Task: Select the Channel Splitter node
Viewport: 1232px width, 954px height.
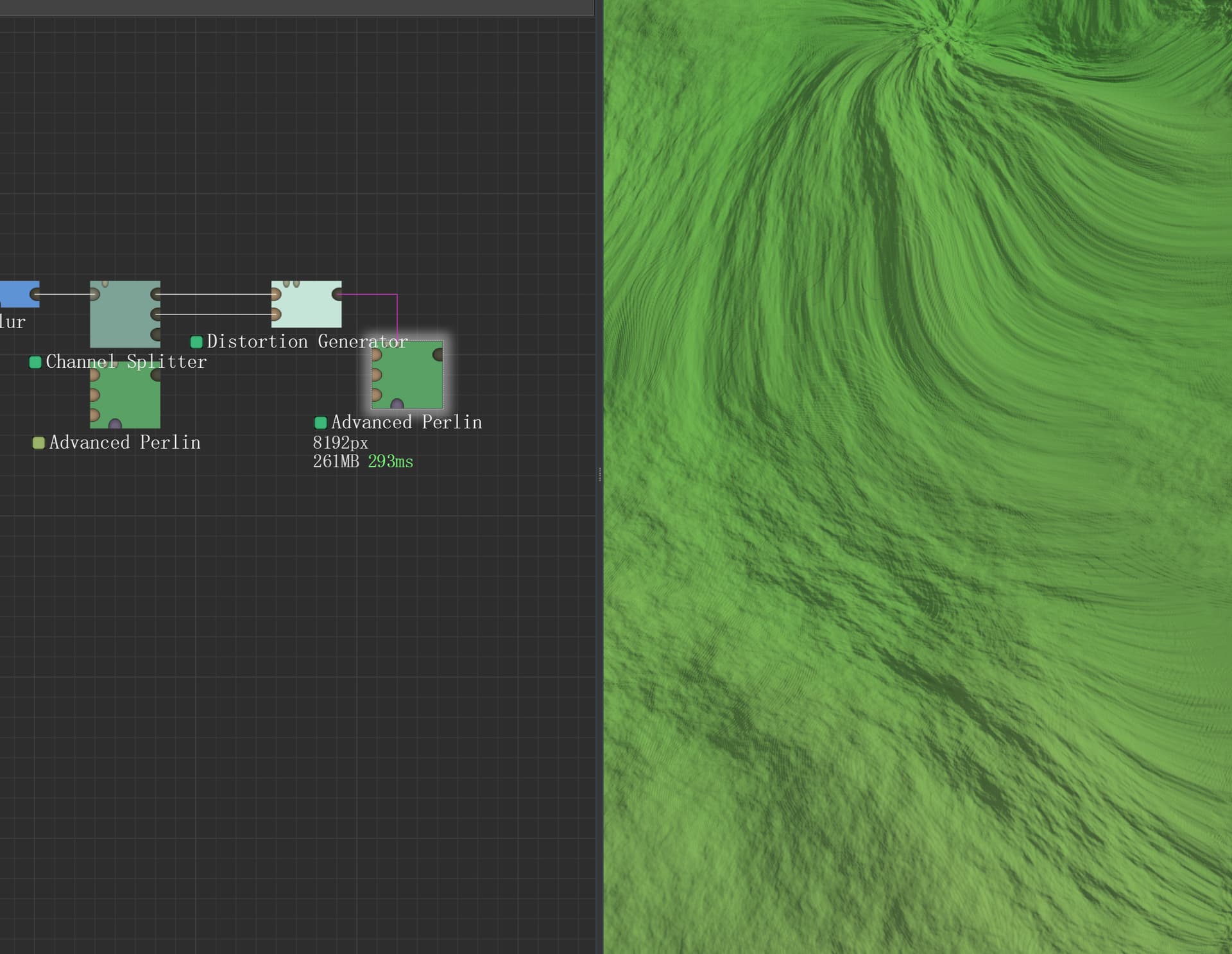Action: point(124,314)
